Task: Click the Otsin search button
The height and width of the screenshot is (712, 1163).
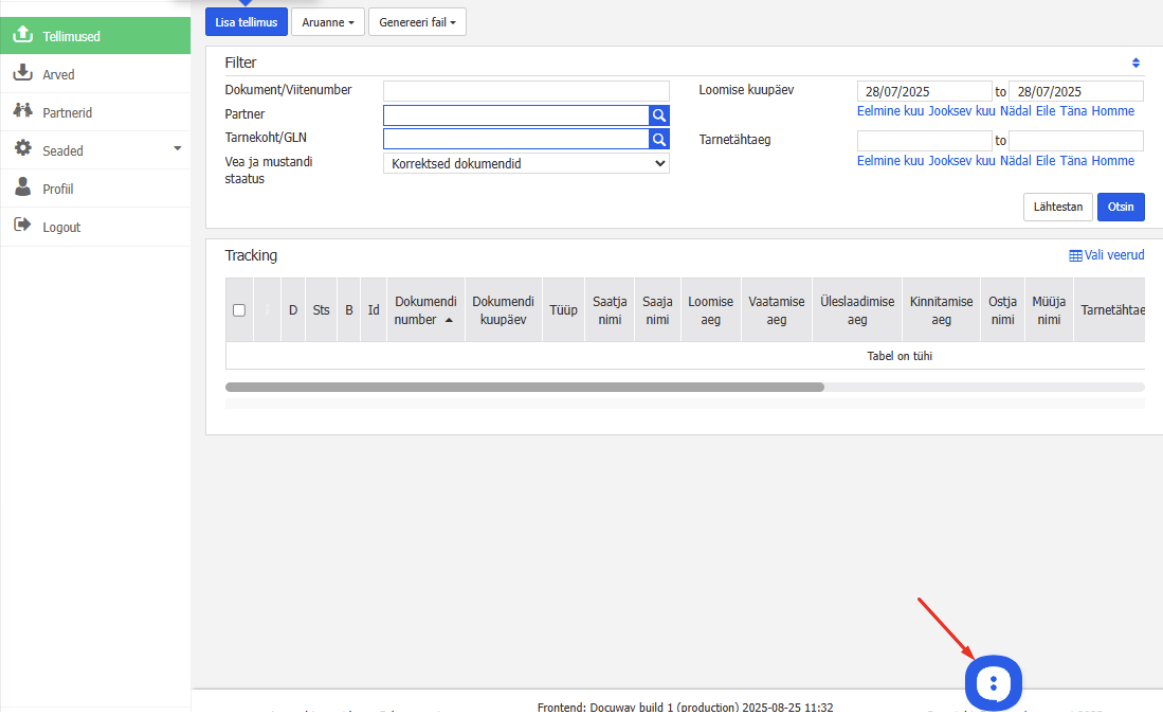Action: point(1120,207)
